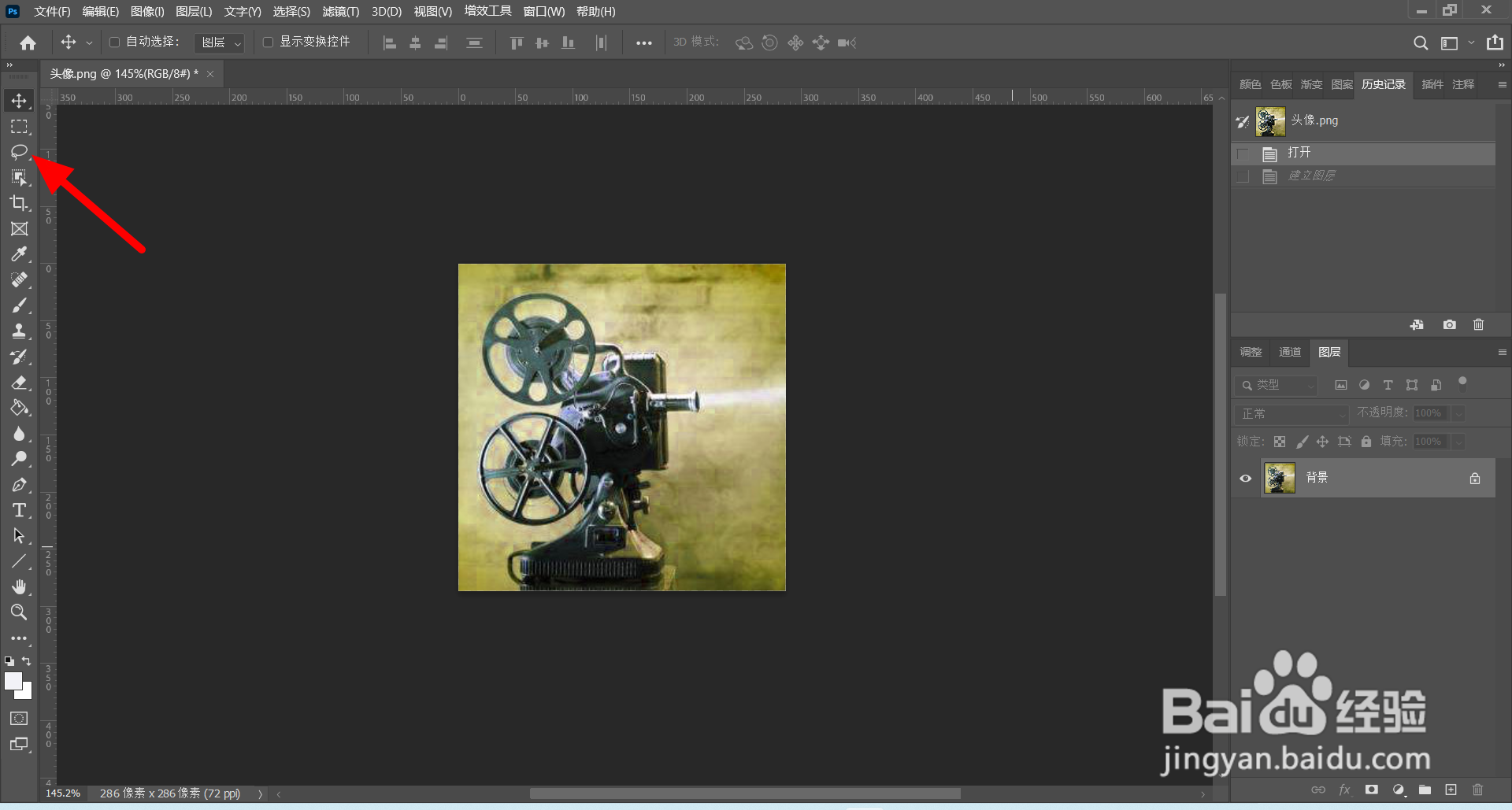The width and height of the screenshot is (1512, 810).
Task: Switch to the 色板 tab
Action: point(1281,84)
